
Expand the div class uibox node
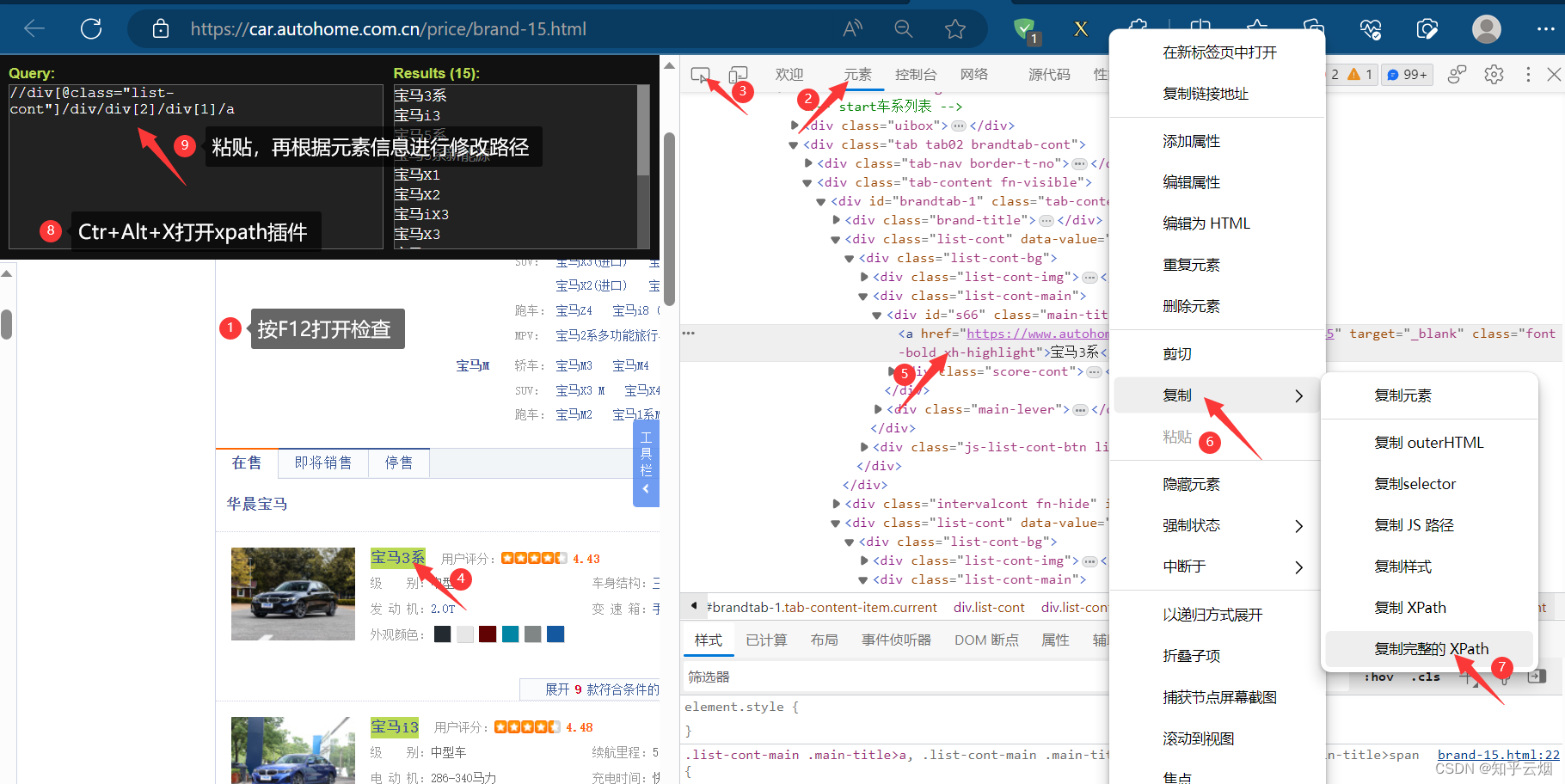pos(795,126)
